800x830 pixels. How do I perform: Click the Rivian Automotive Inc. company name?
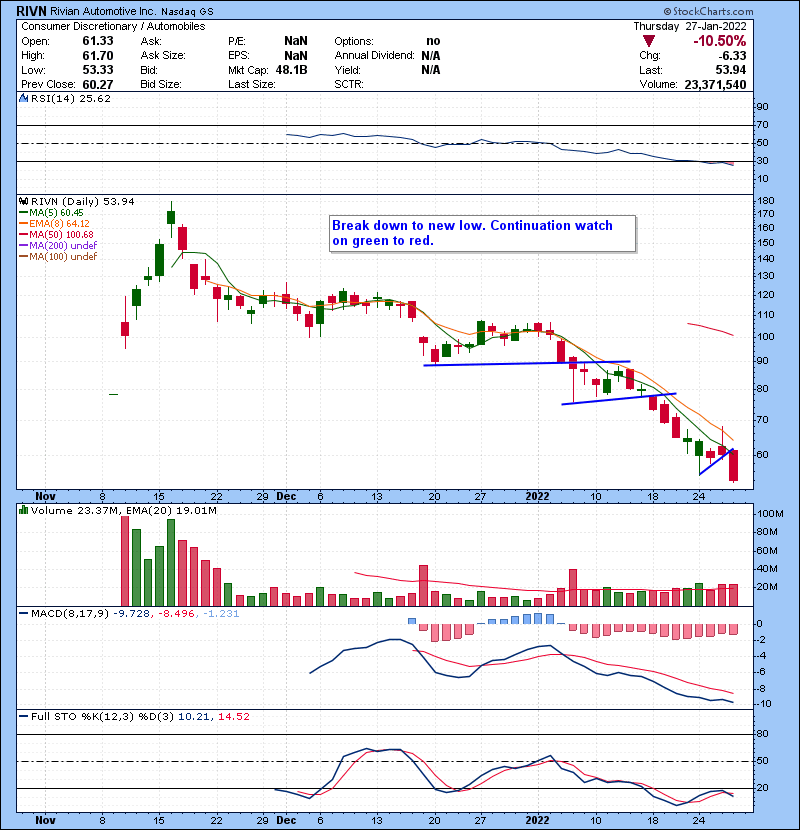point(103,11)
